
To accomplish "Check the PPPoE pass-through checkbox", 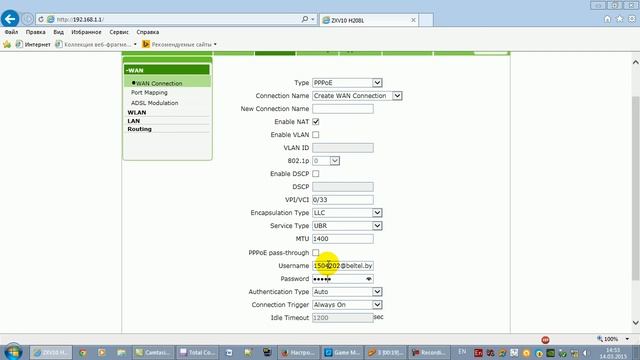I will [x=316, y=253].
